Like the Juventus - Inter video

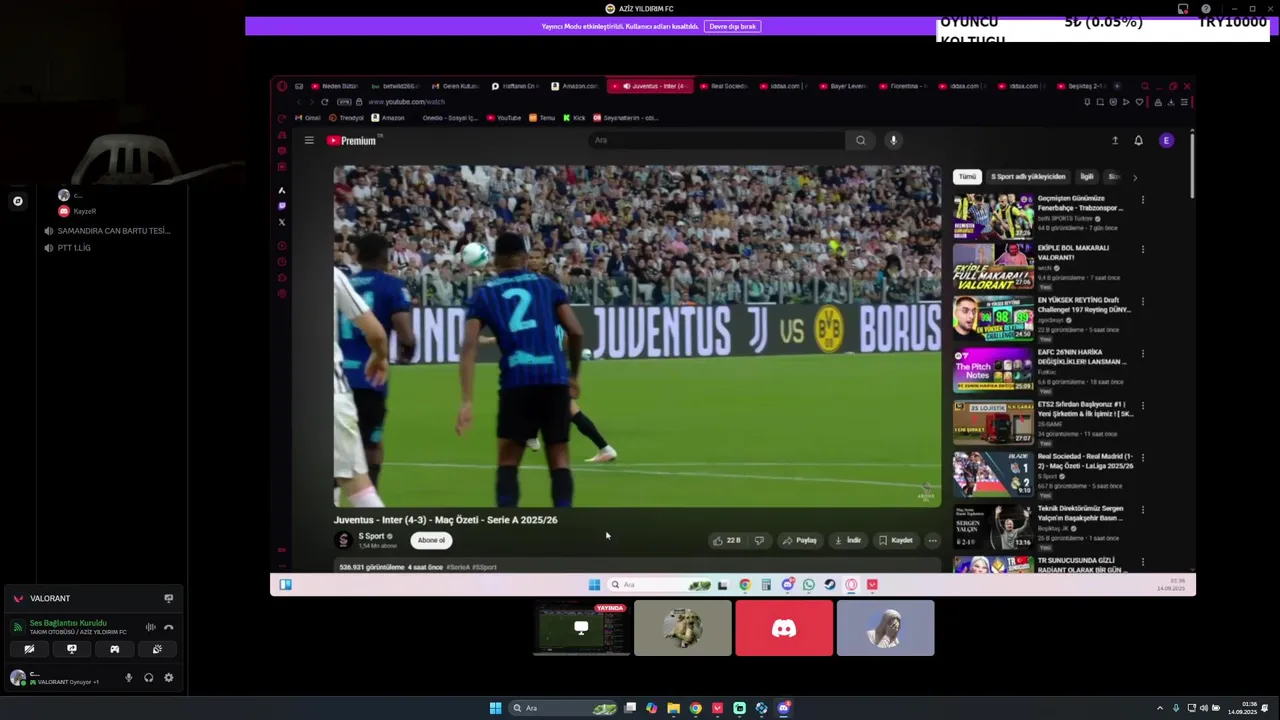pyautogui.click(x=727, y=540)
